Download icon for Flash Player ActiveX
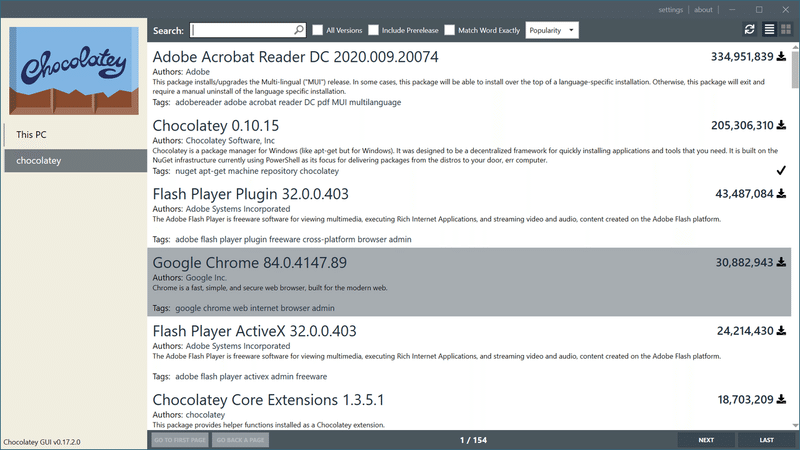The height and width of the screenshot is (450, 800). click(781, 331)
